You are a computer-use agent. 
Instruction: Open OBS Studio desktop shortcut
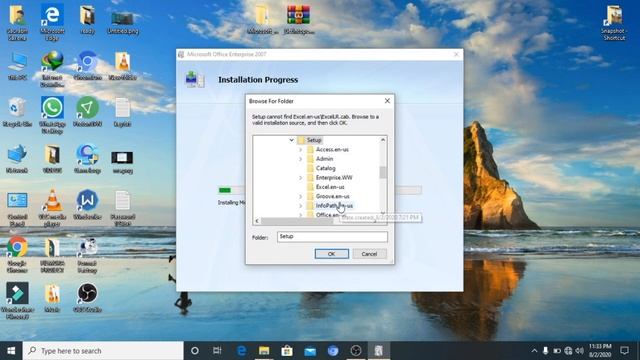point(87,298)
